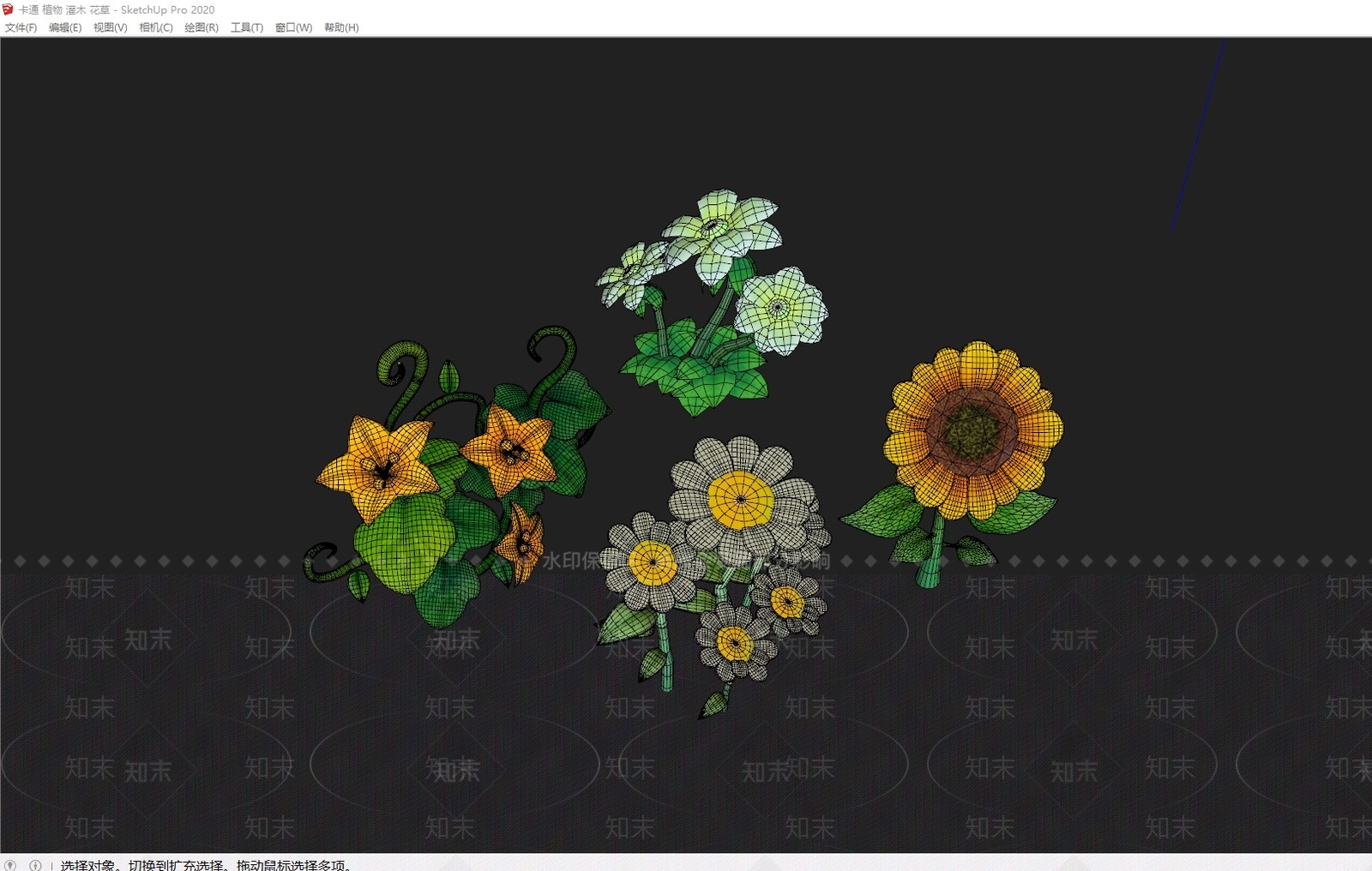Screen dimensions: 1372x871
Task: Click the credits info icon in status bar
Action: click(35, 865)
